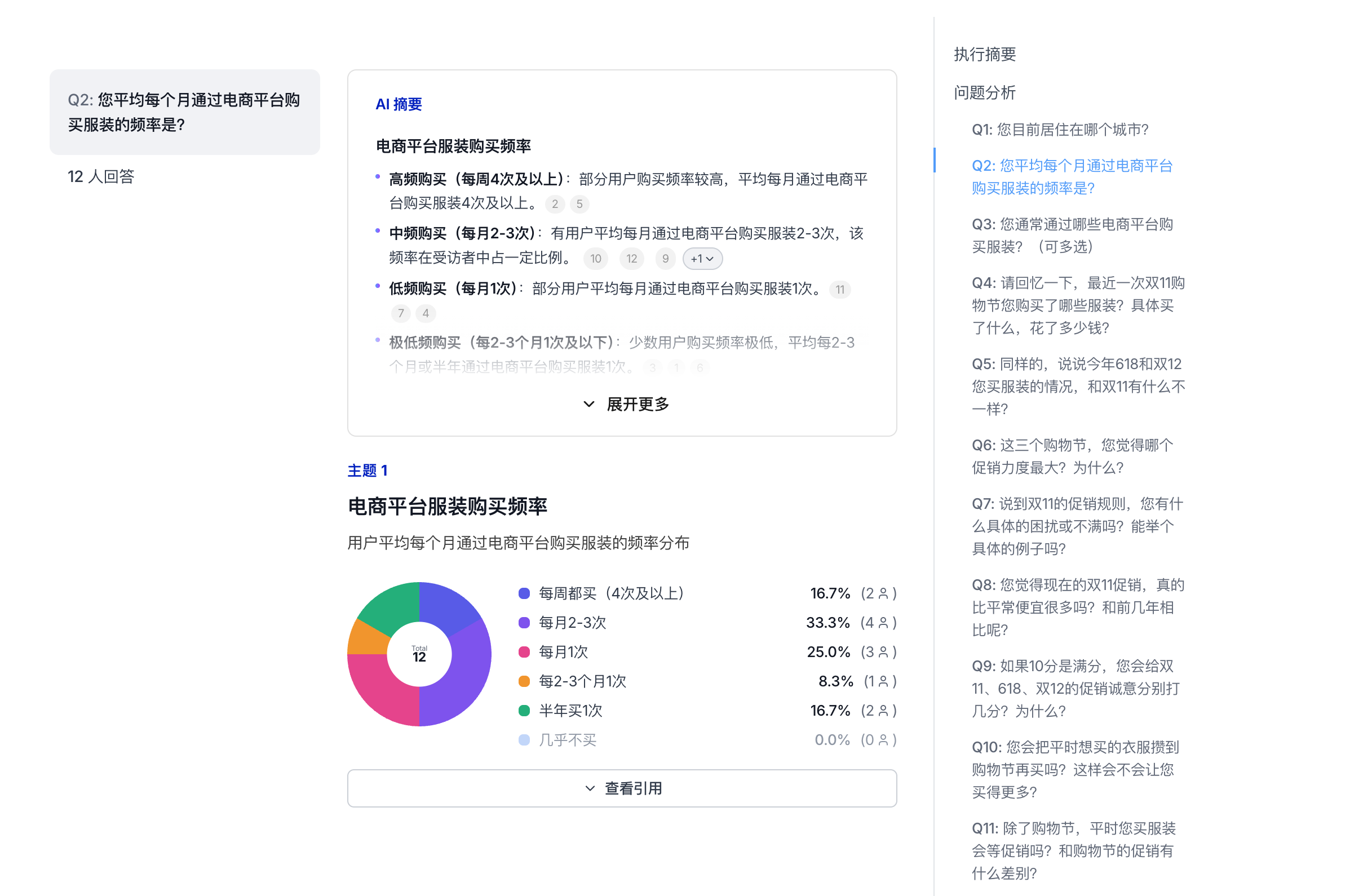Jump to Q6 about 促销力度最大
Screen dimensions: 1372x896
pyautogui.click(x=1072, y=456)
